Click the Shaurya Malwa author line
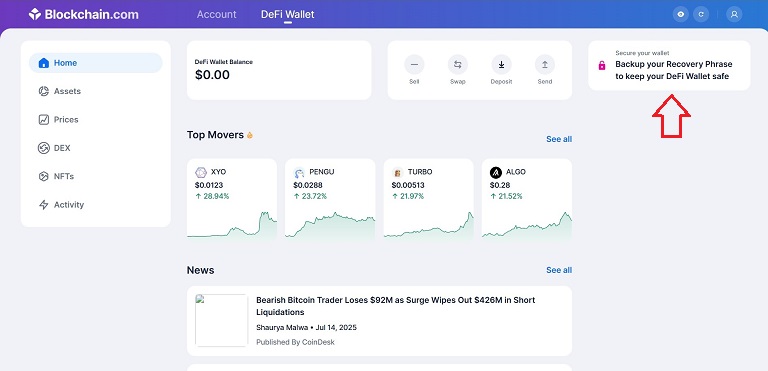Viewport: 768px width, 371px height. click(x=307, y=327)
